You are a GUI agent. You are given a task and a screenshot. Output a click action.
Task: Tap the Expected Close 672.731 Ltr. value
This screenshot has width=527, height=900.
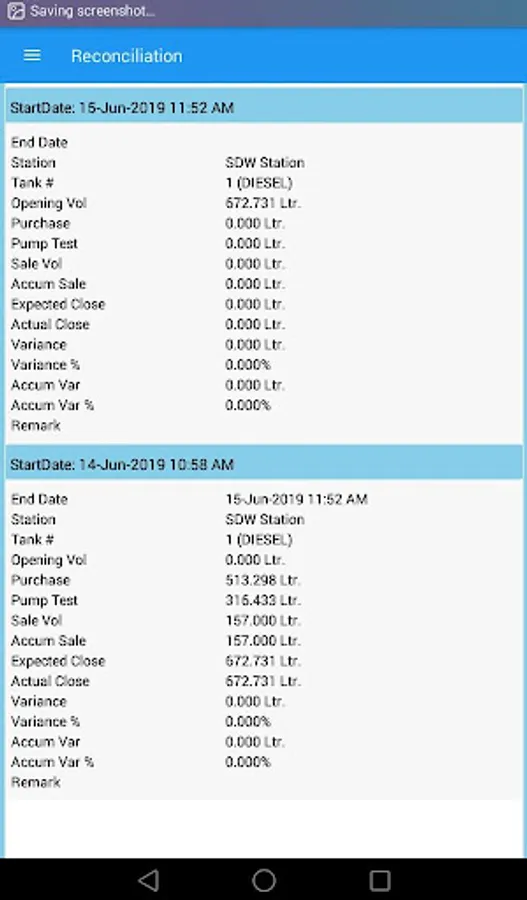click(263, 661)
